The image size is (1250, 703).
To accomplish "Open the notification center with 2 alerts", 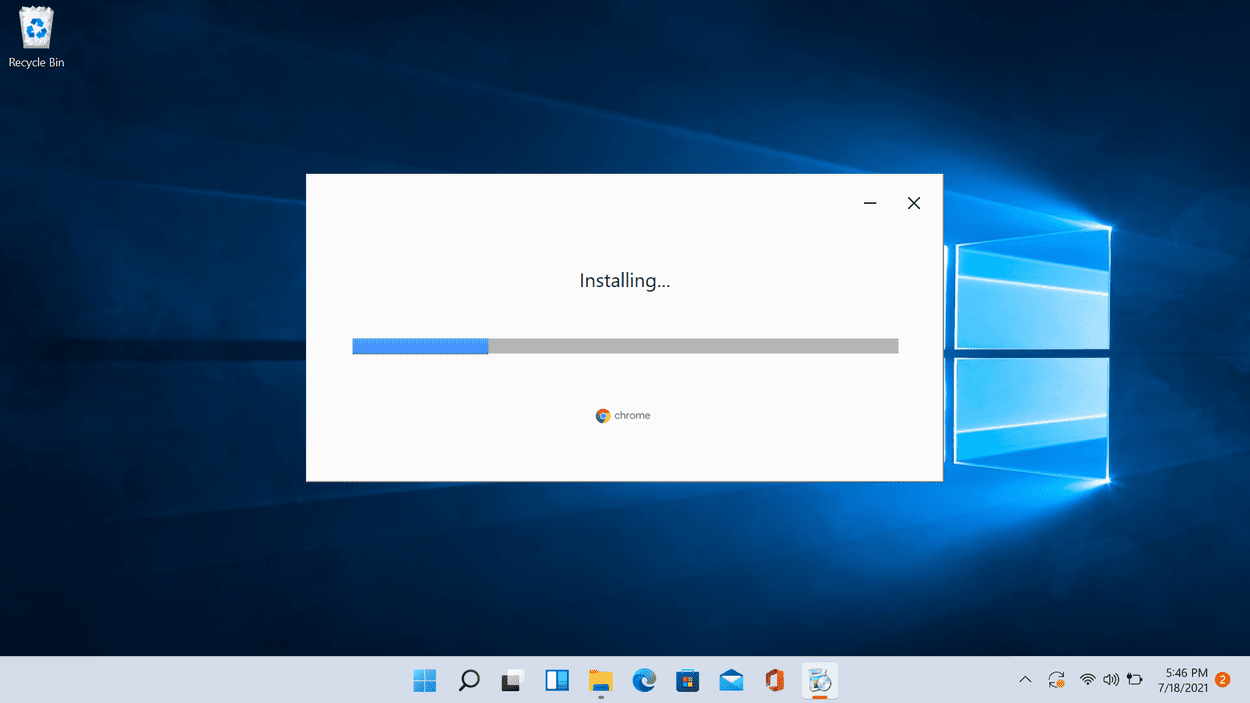I will pos(1221,680).
